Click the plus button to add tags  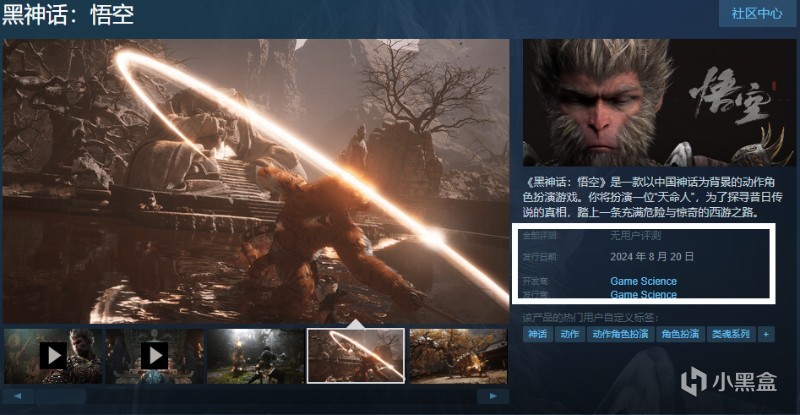click(766, 334)
